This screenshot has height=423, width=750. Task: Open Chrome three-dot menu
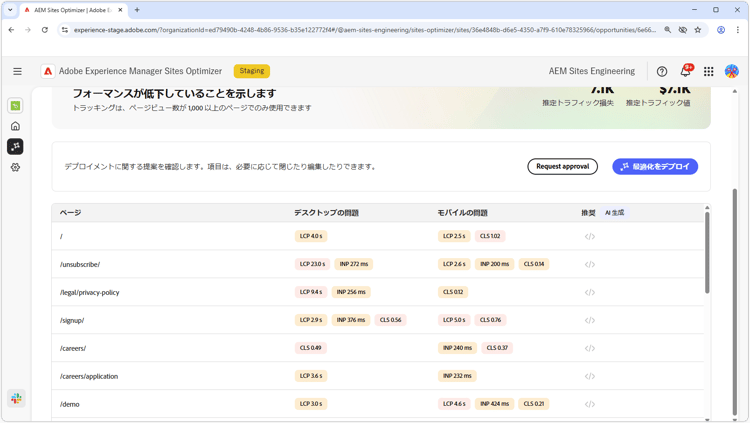[x=738, y=30]
